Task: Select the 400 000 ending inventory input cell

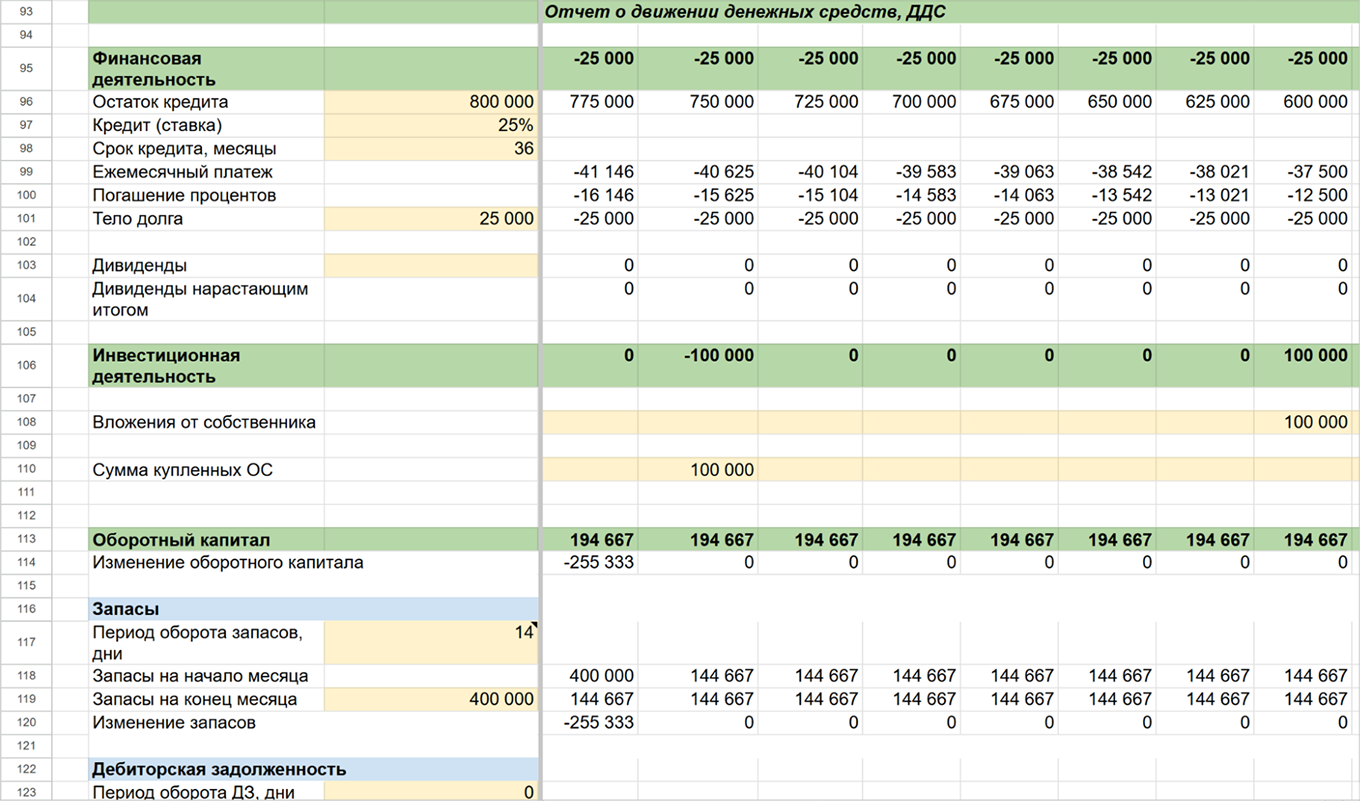Action: [x=431, y=699]
